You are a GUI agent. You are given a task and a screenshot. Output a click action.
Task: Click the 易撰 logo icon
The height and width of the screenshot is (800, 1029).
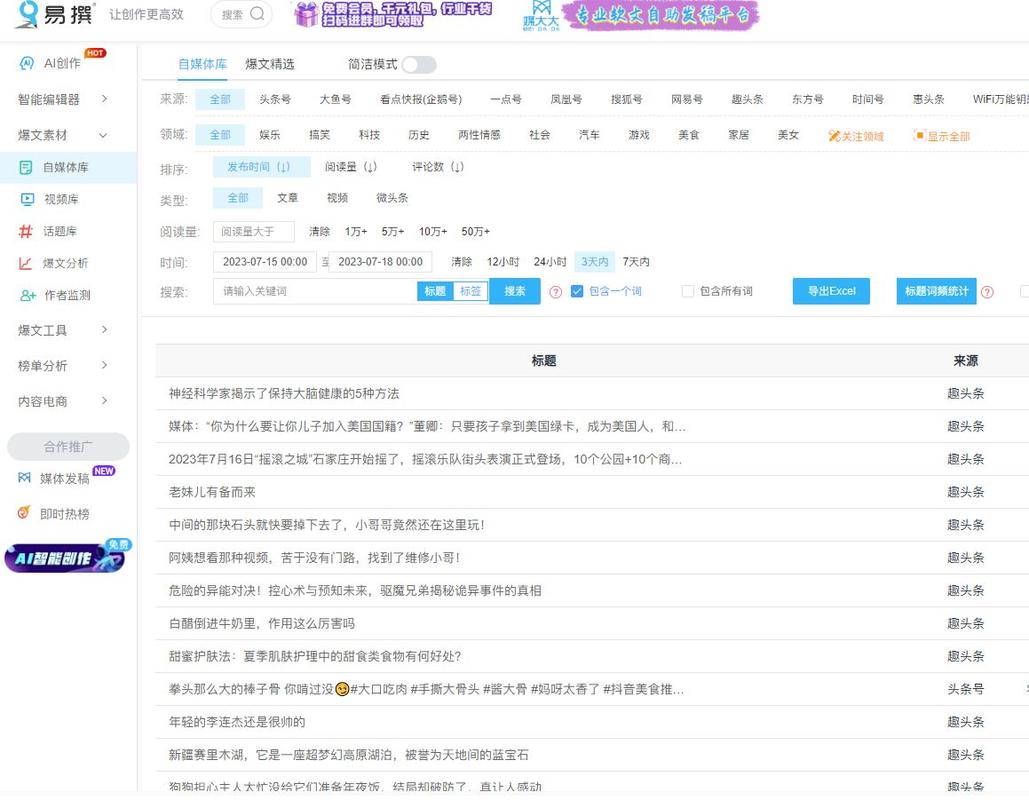pyautogui.click(x=27, y=14)
